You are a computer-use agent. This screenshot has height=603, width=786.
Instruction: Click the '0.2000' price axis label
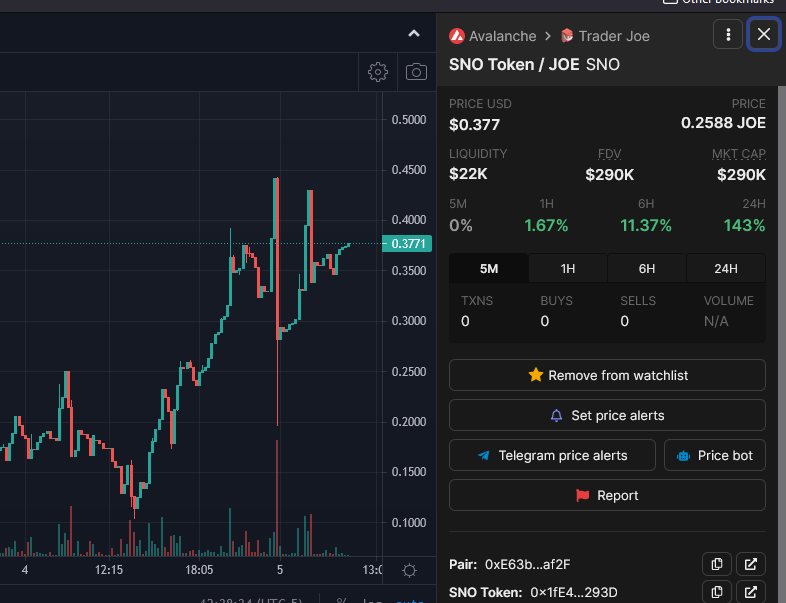click(409, 422)
